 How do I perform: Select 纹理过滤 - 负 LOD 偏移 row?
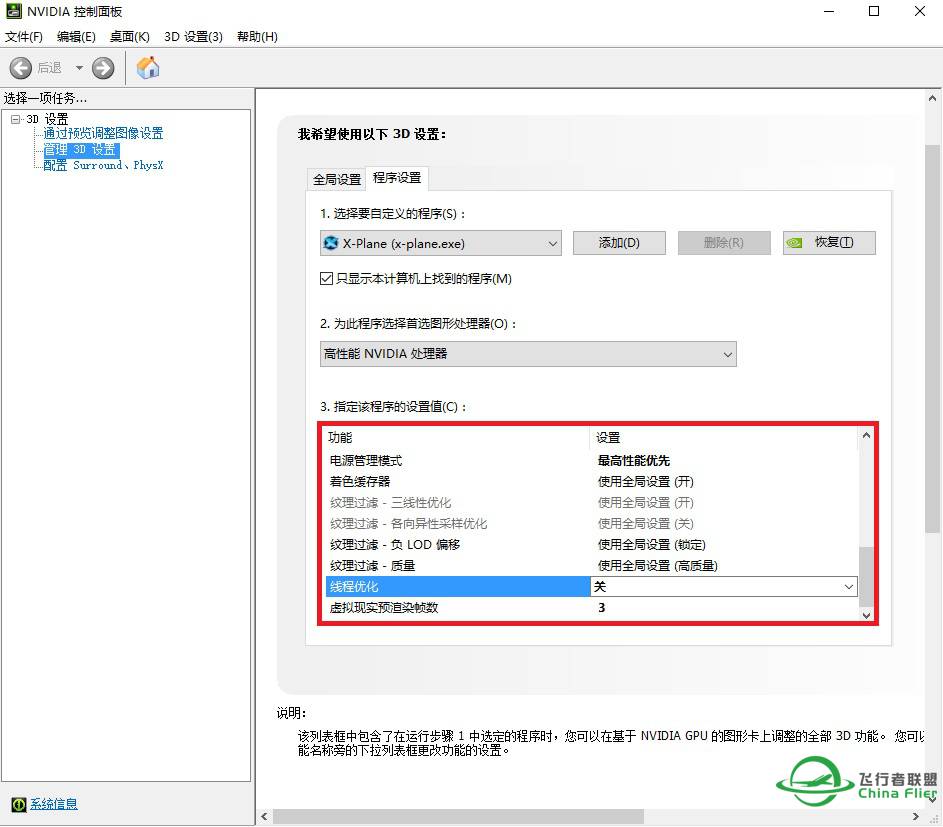592,545
